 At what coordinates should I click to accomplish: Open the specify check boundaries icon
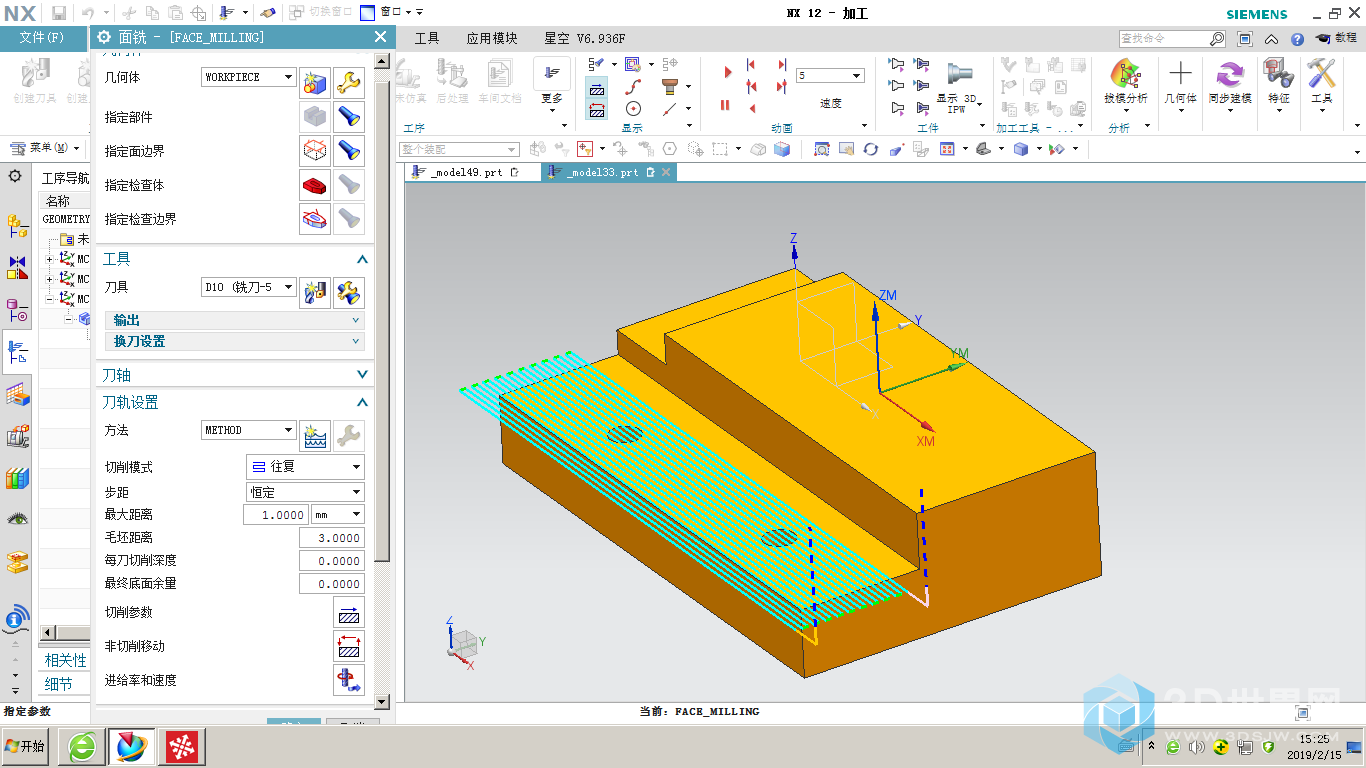315,219
